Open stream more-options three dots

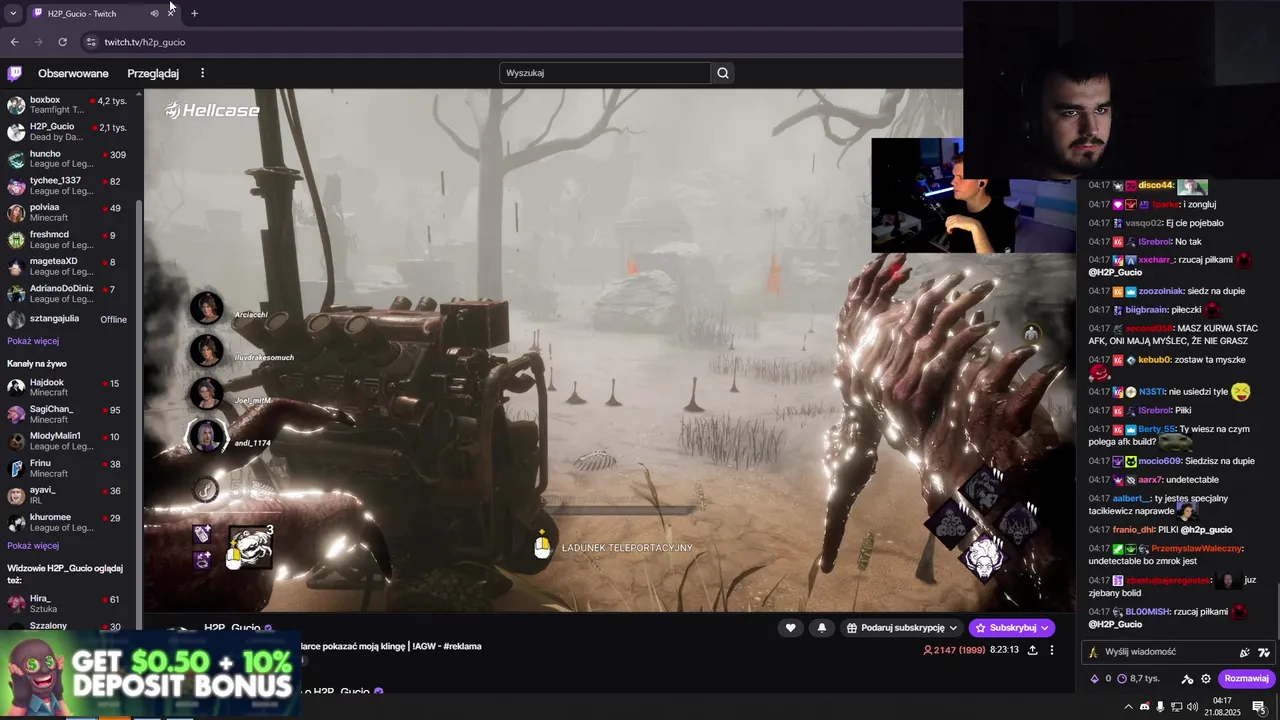[x=1051, y=650]
